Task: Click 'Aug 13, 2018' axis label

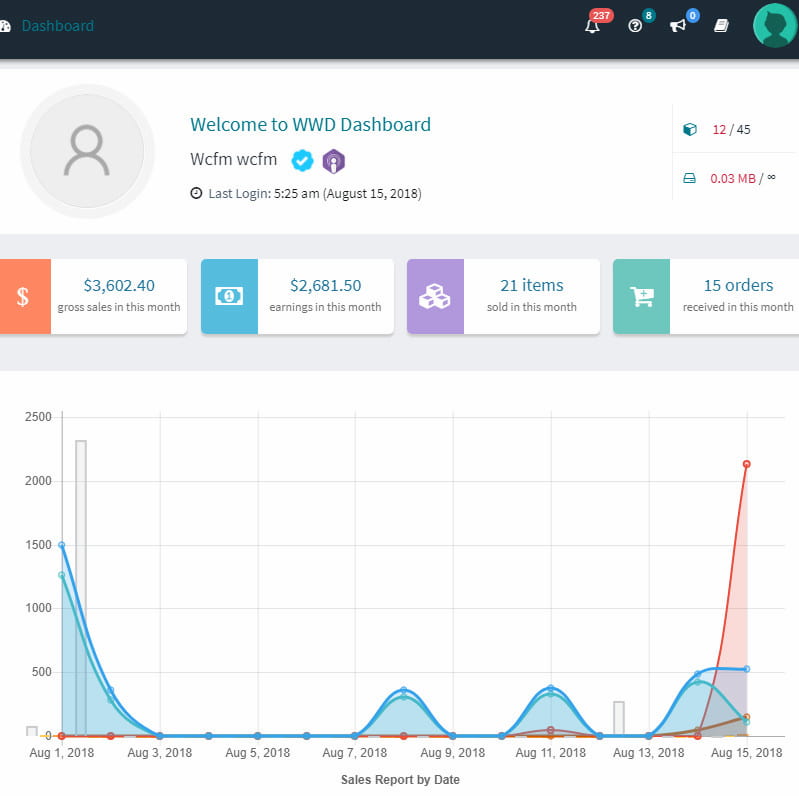Action: pyautogui.click(x=649, y=753)
